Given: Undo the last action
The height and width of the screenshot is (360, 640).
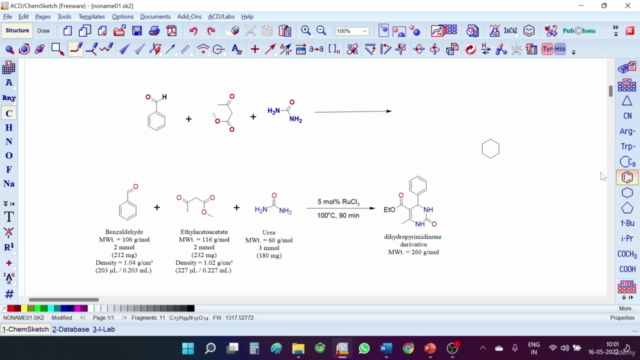Looking at the screenshot, I should tap(193, 31).
